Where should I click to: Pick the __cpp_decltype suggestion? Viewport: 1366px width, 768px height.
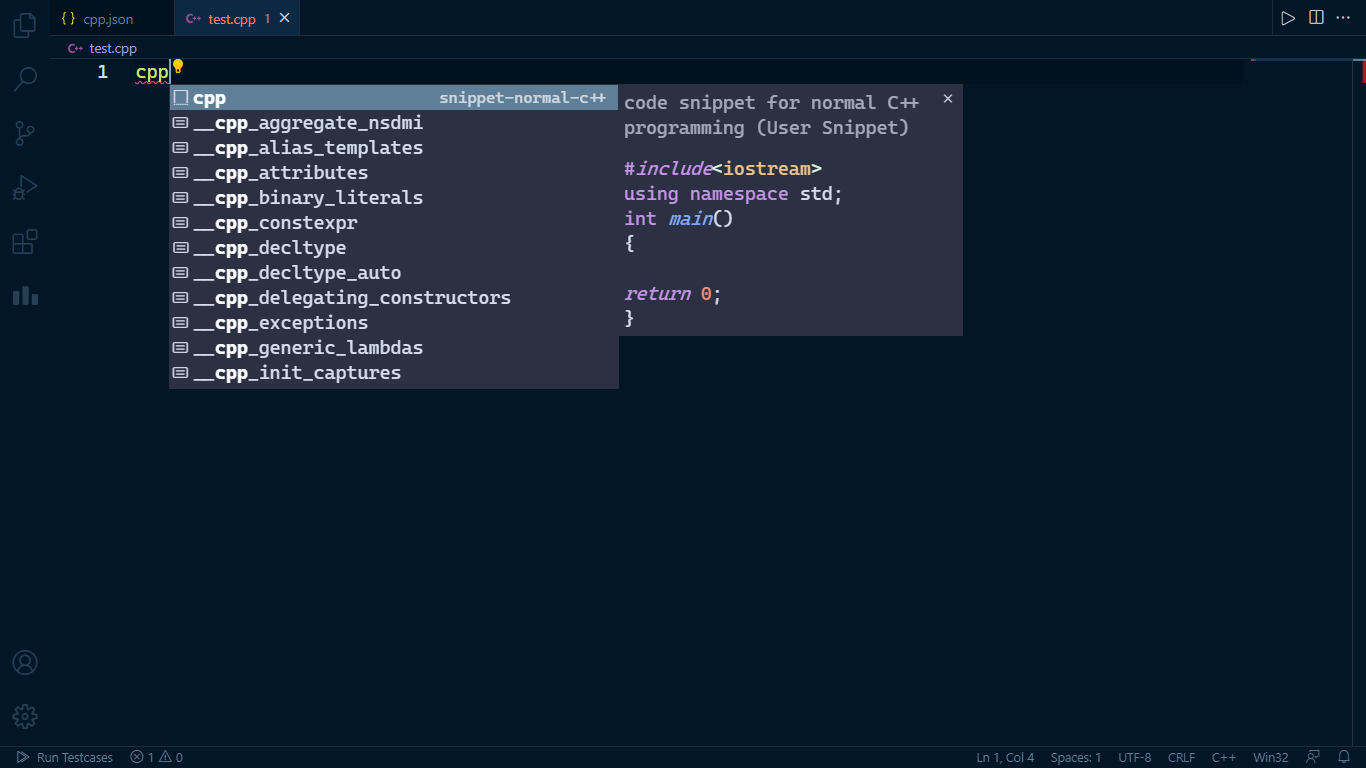(x=394, y=248)
